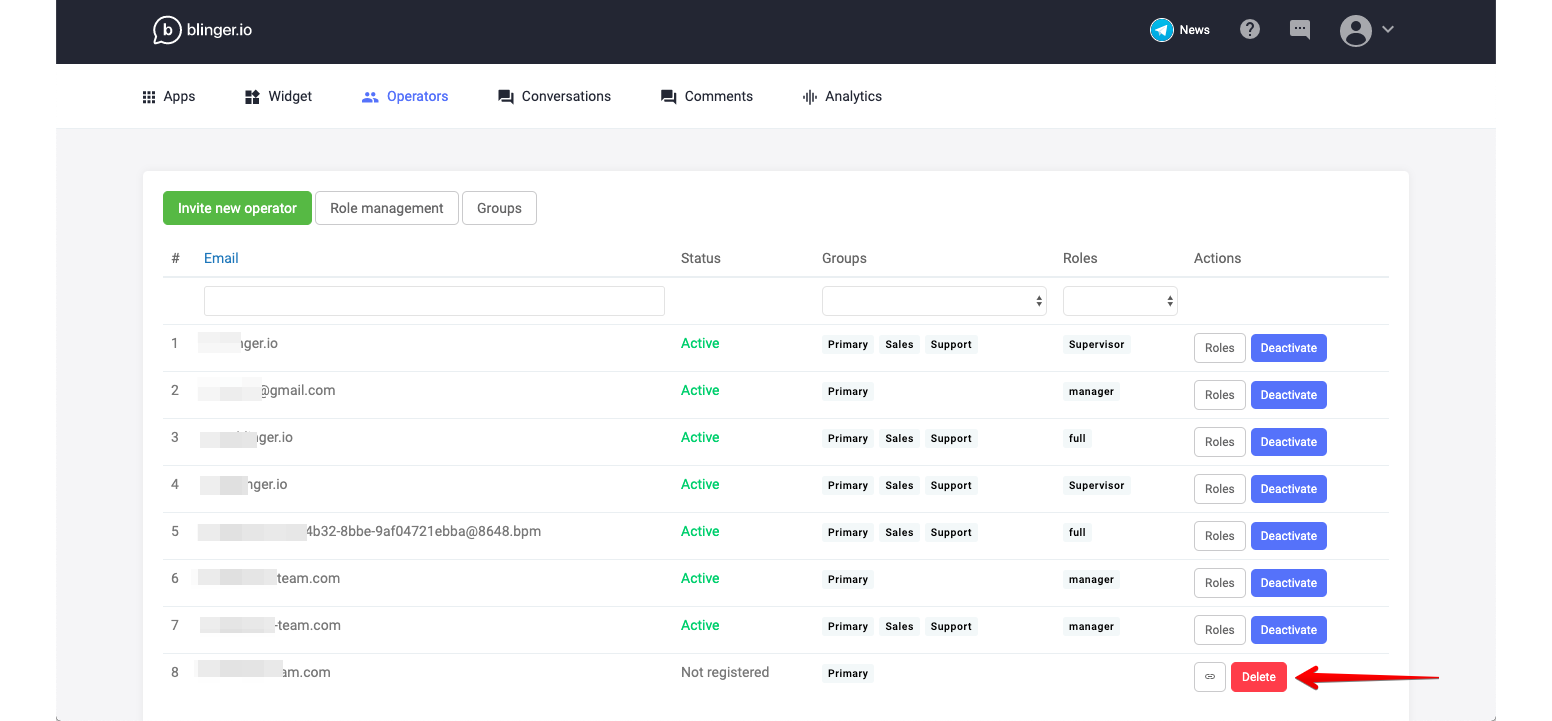Click the user avatar icon

tap(1356, 30)
